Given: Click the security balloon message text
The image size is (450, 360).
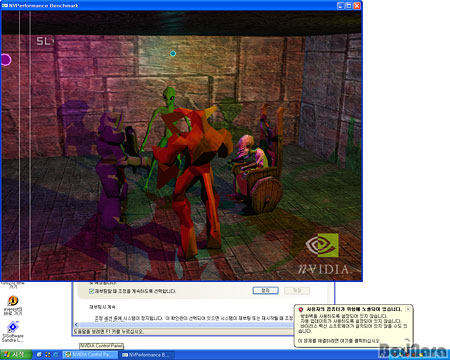Looking at the screenshot, I should 353,323.
